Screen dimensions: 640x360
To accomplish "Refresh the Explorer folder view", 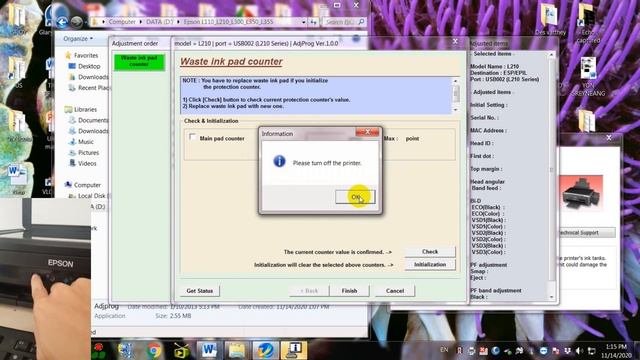I will click(313, 22).
